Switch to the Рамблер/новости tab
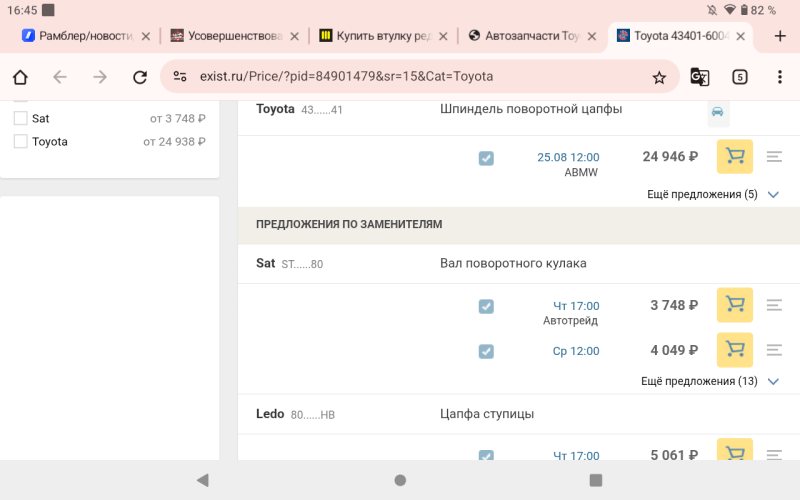800x500 pixels. [85, 36]
